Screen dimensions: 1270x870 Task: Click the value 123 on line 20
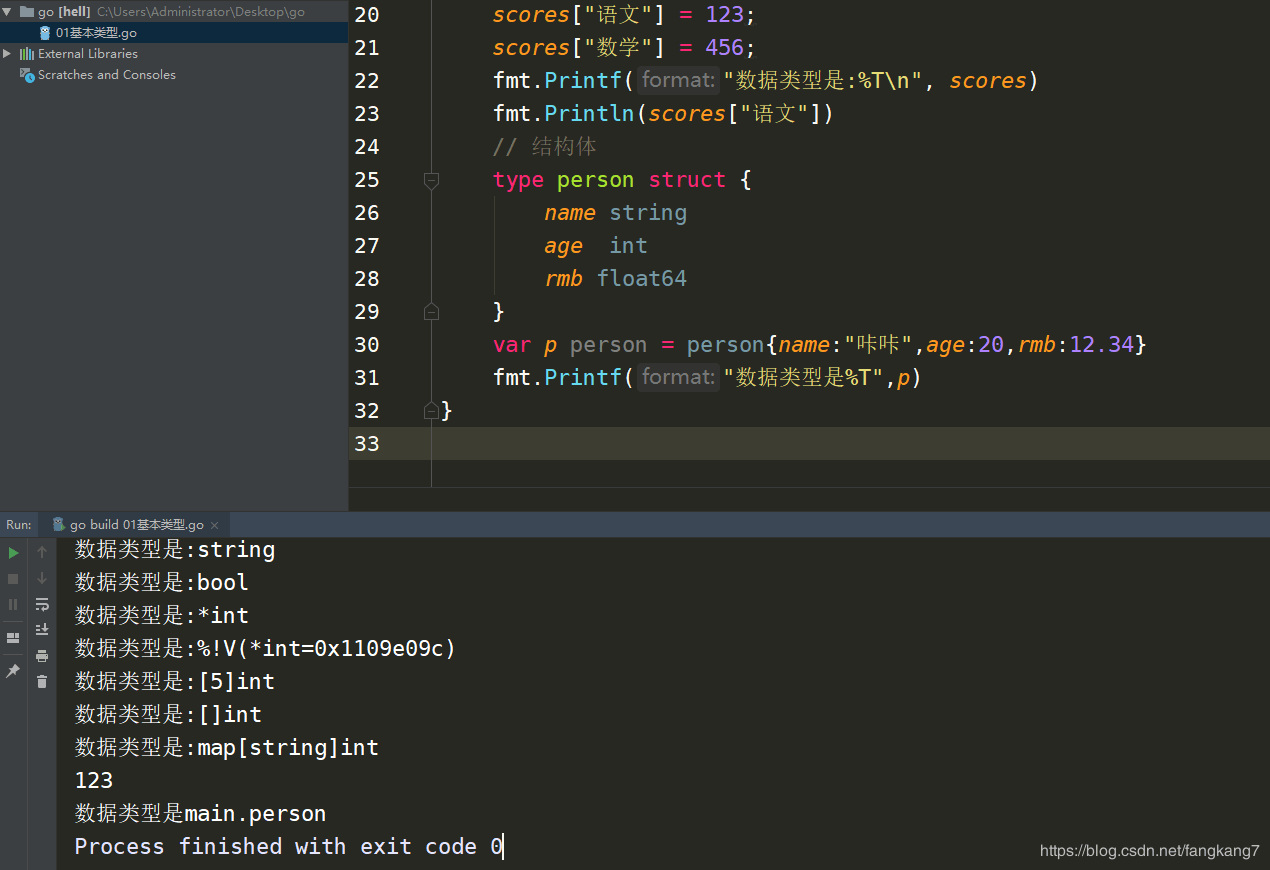[x=725, y=15]
